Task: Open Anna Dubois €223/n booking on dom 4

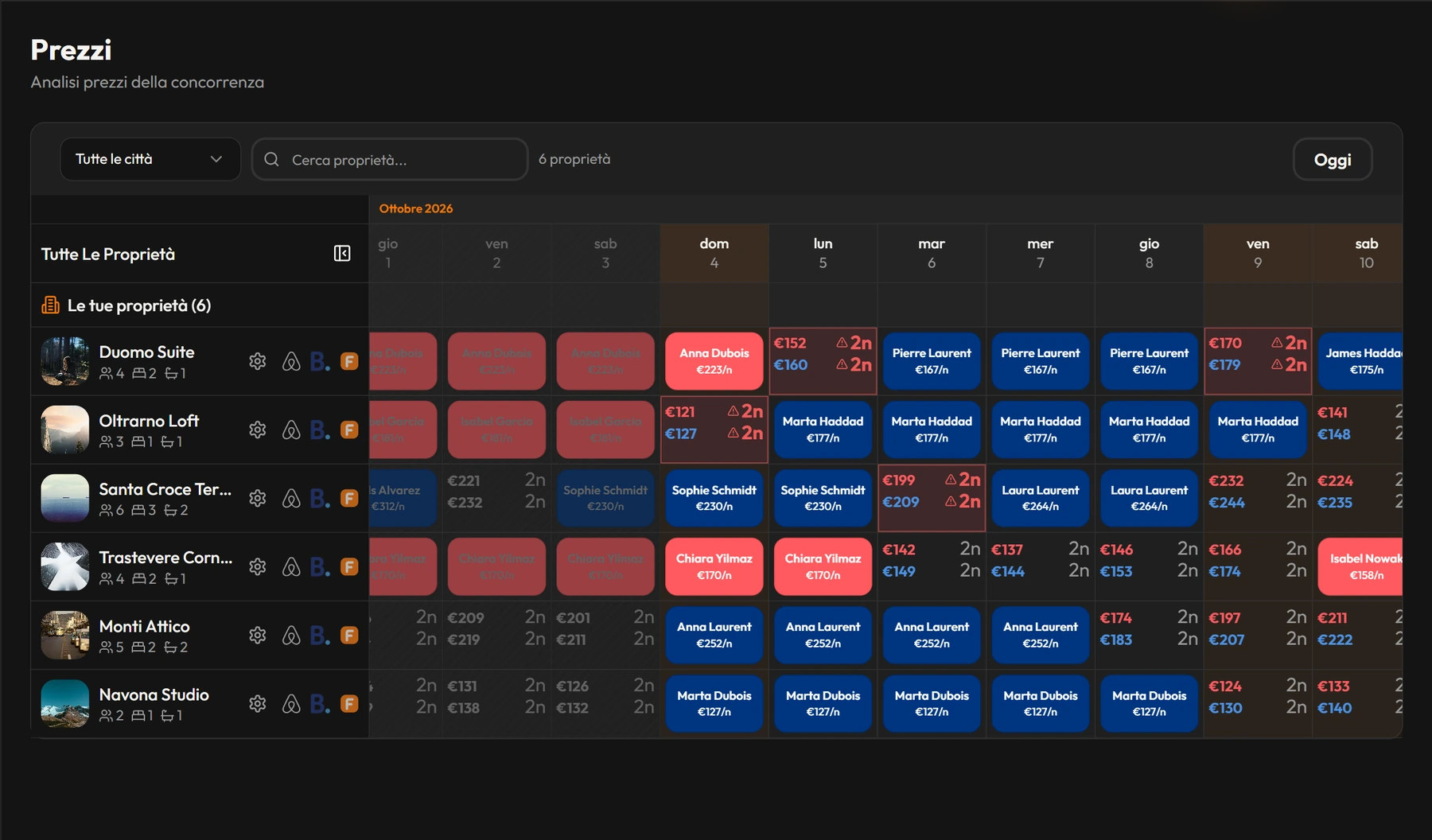Action: pos(714,361)
